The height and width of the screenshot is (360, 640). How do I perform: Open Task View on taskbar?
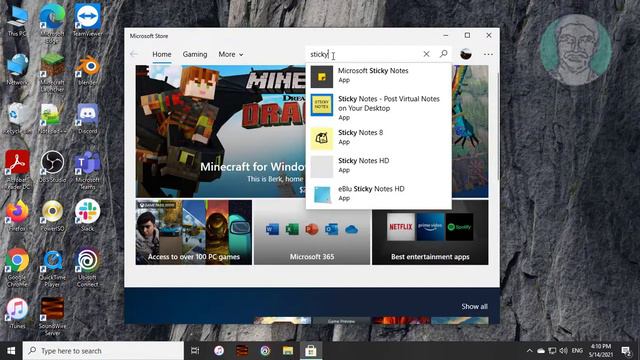coord(195,351)
